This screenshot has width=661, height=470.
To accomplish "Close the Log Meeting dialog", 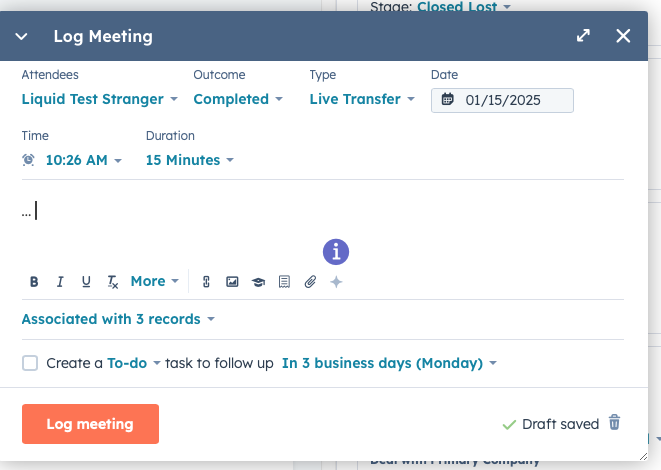I will 623,36.
